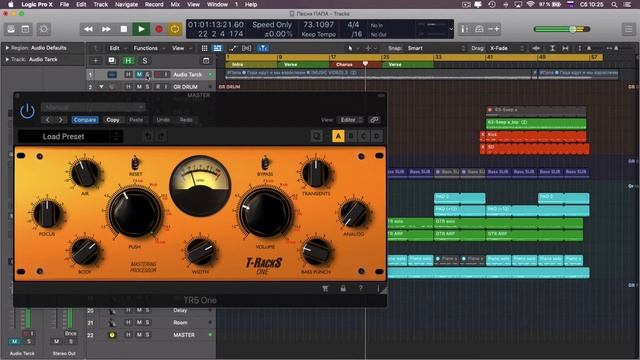Viewport: 640px width, 360px height.
Task: Toggle the yellow Cycle button
Action: click(x=175, y=29)
